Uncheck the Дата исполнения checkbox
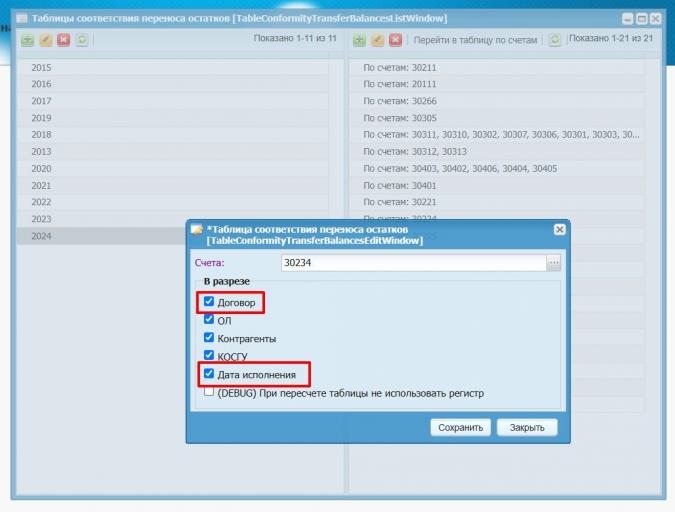Image resolution: width=675 pixels, height=512 pixels. [x=209, y=374]
